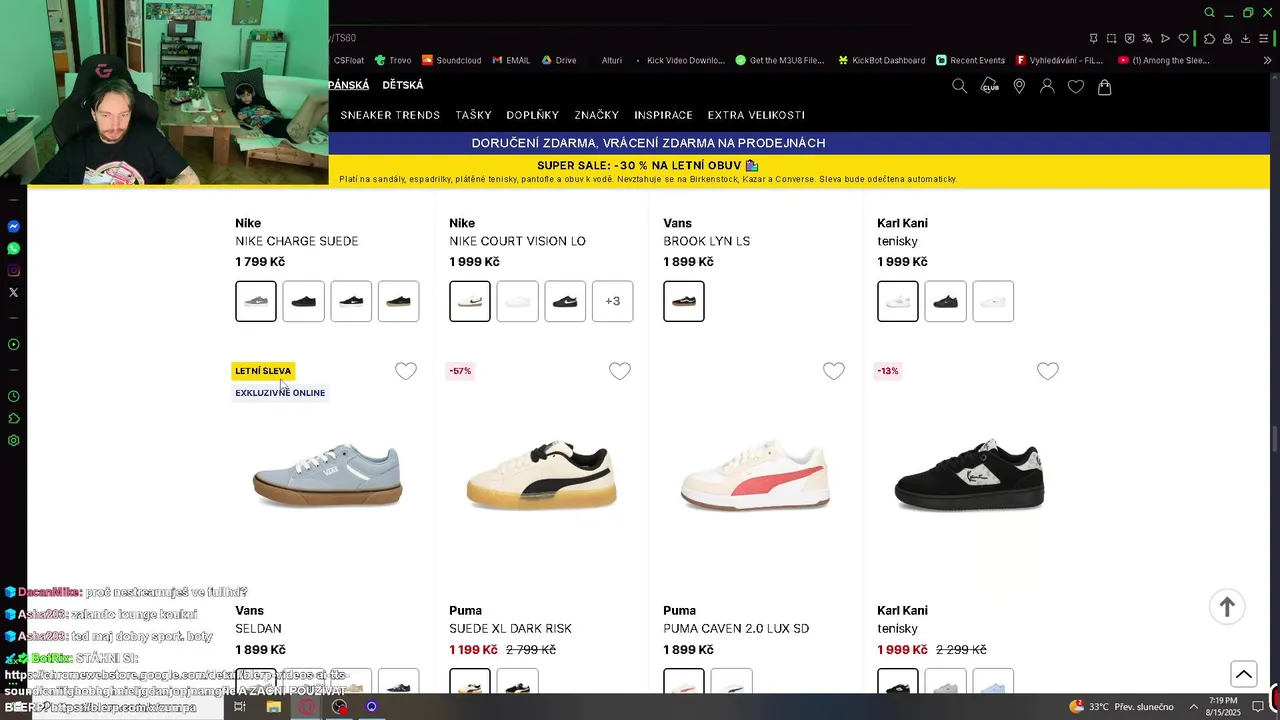Open the SNEAKER TRENDS menu
This screenshot has height=720, width=1280.
tap(390, 115)
